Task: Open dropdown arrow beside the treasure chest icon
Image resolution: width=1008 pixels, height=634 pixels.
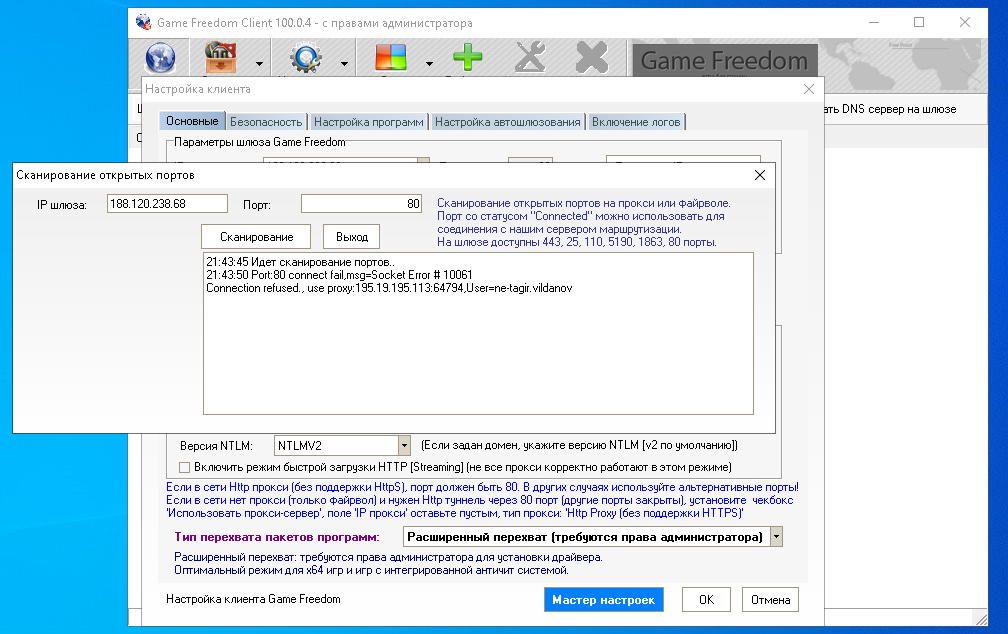Action: (259, 63)
